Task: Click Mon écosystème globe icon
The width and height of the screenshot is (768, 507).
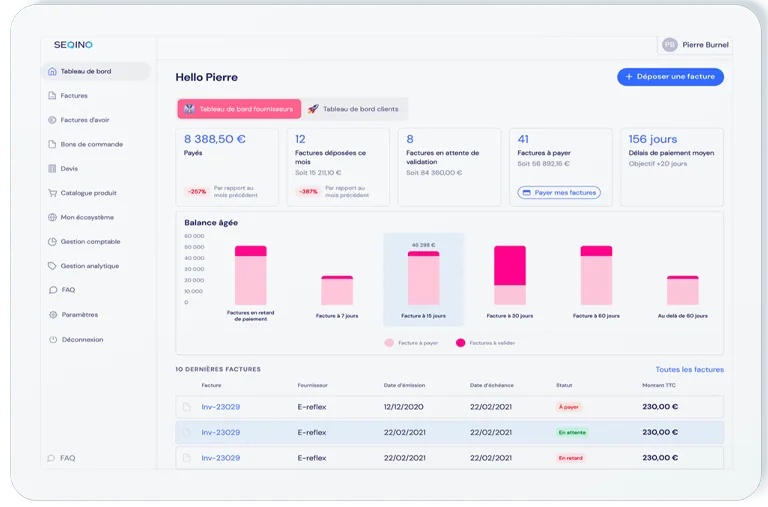Action: [x=52, y=217]
